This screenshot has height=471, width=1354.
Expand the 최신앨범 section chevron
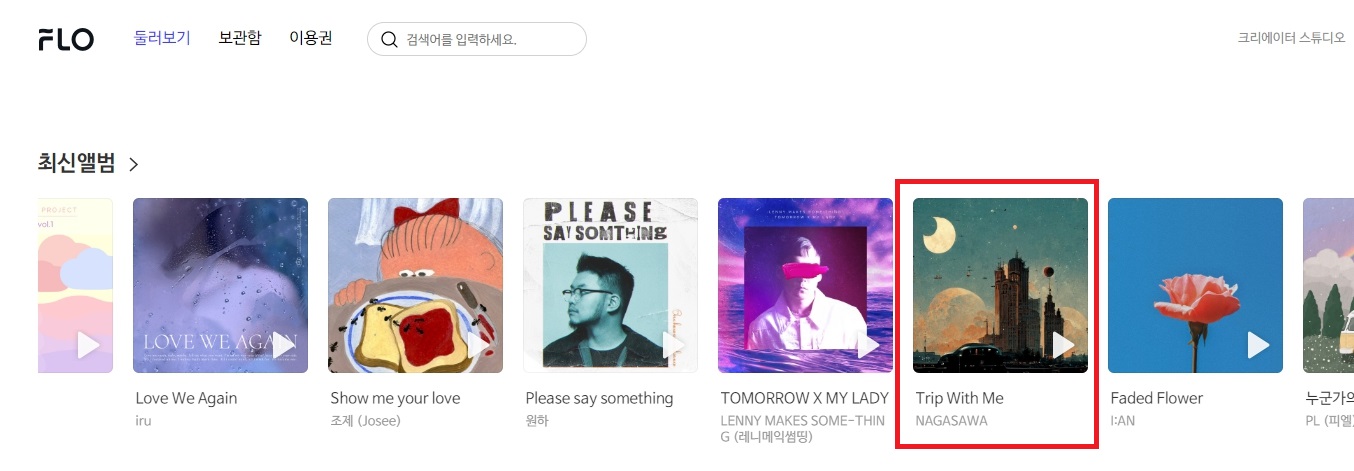pyautogui.click(x=133, y=164)
